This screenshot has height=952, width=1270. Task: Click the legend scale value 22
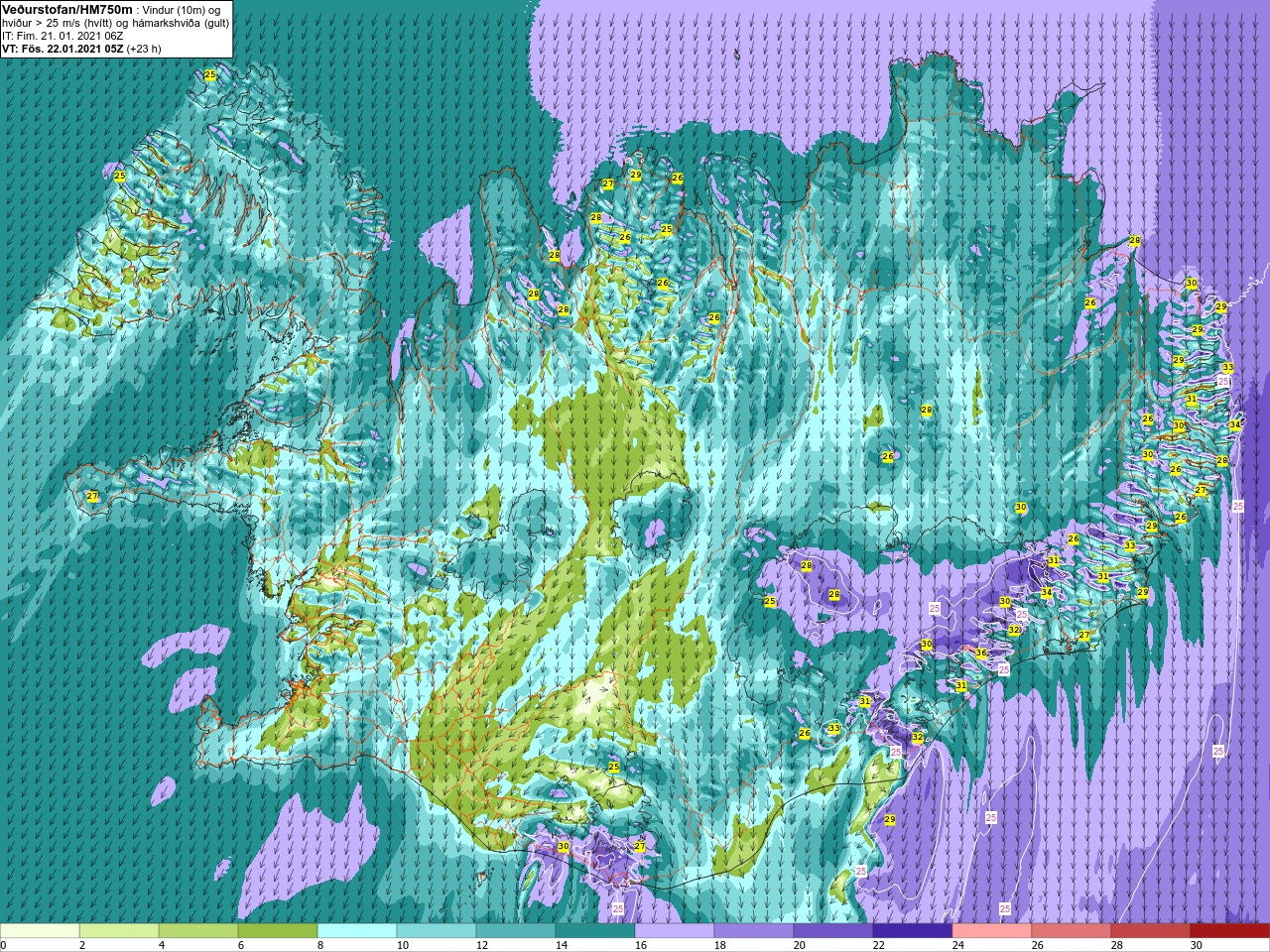tap(879, 945)
